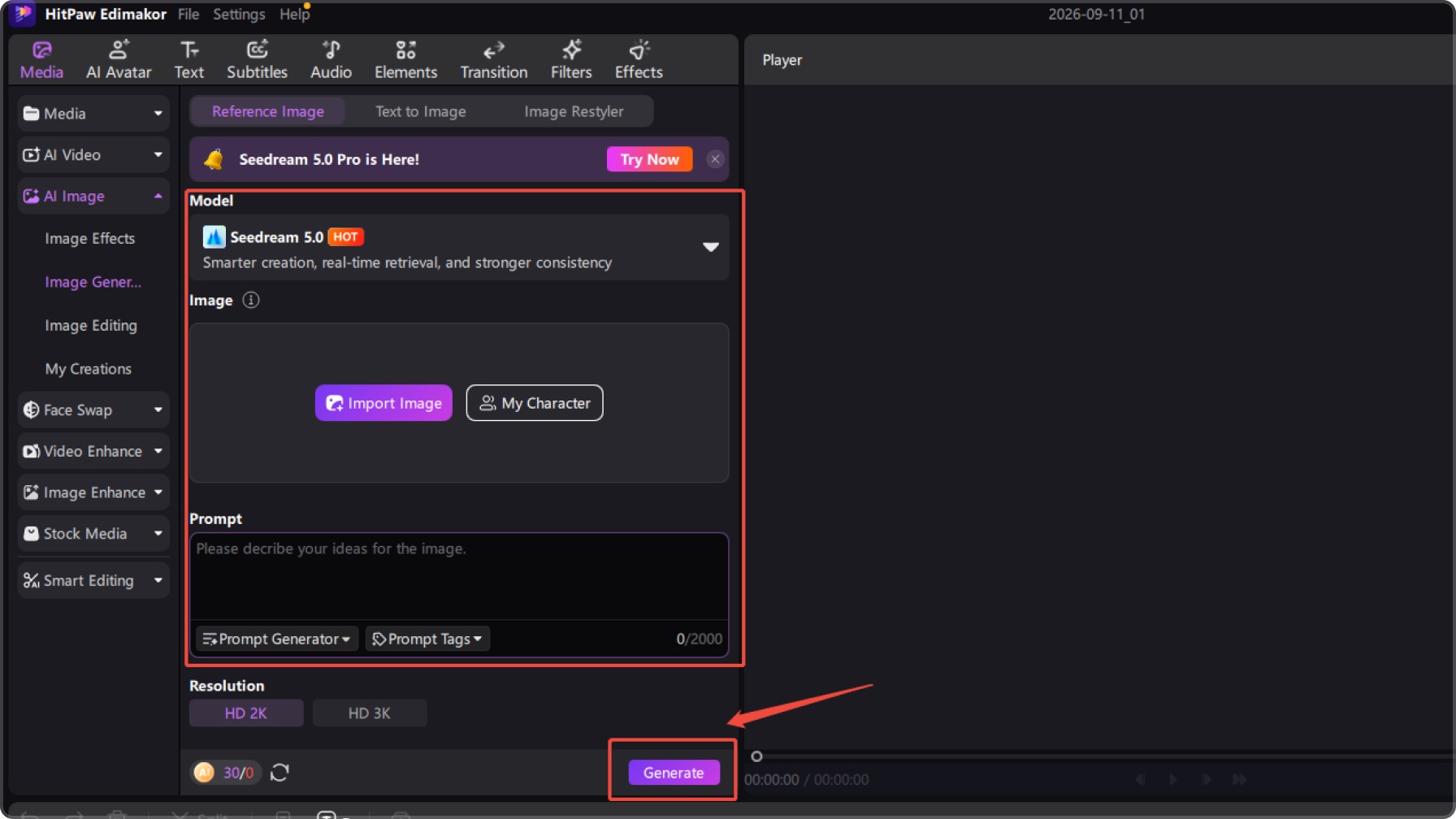Viewport: 1456px width, 819px height.
Task: Open the Filters tab
Action: pyautogui.click(x=571, y=60)
